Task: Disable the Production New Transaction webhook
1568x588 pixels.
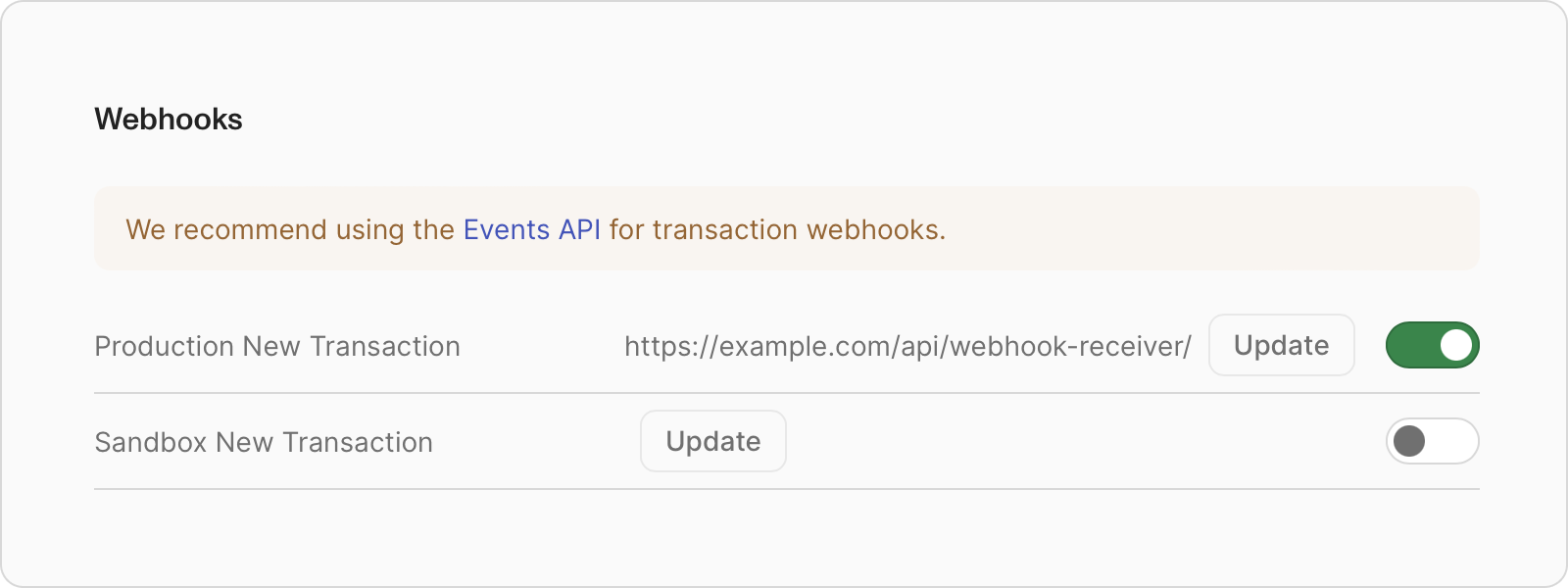Action: (1432, 345)
